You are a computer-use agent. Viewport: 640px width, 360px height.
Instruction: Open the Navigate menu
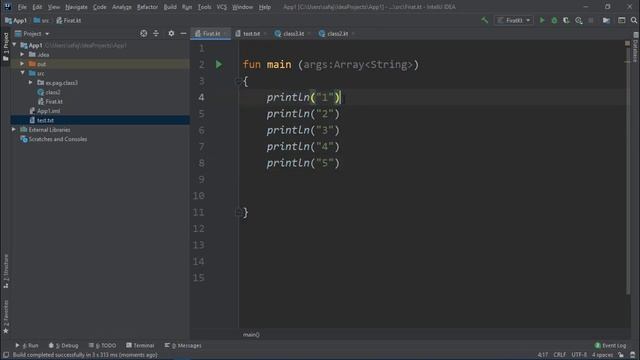coord(76,7)
